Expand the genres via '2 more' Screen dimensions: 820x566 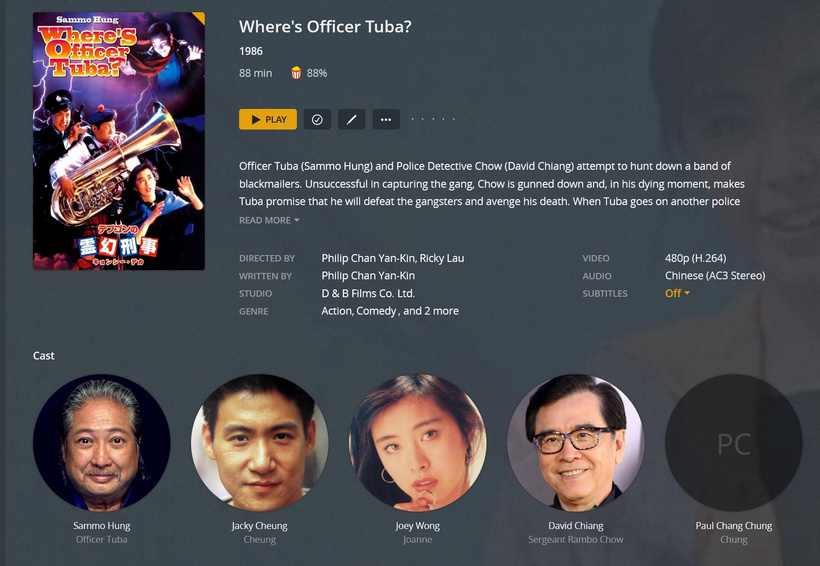click(x=441, y=311)
